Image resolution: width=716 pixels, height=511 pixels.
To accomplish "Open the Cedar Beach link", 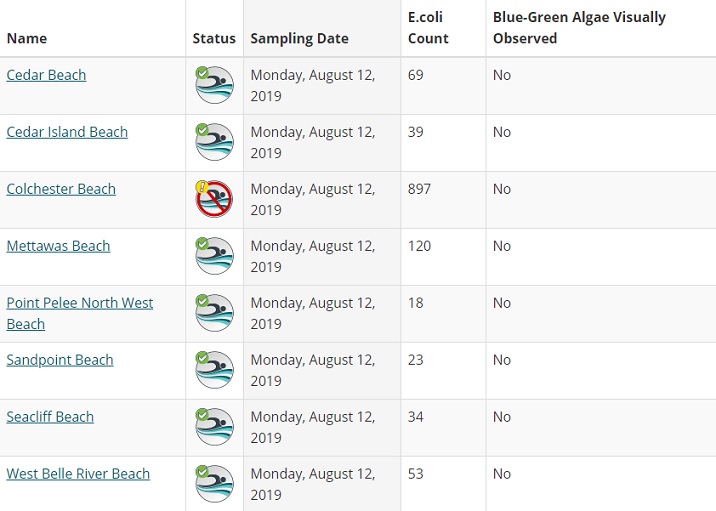I will [46, 75].
